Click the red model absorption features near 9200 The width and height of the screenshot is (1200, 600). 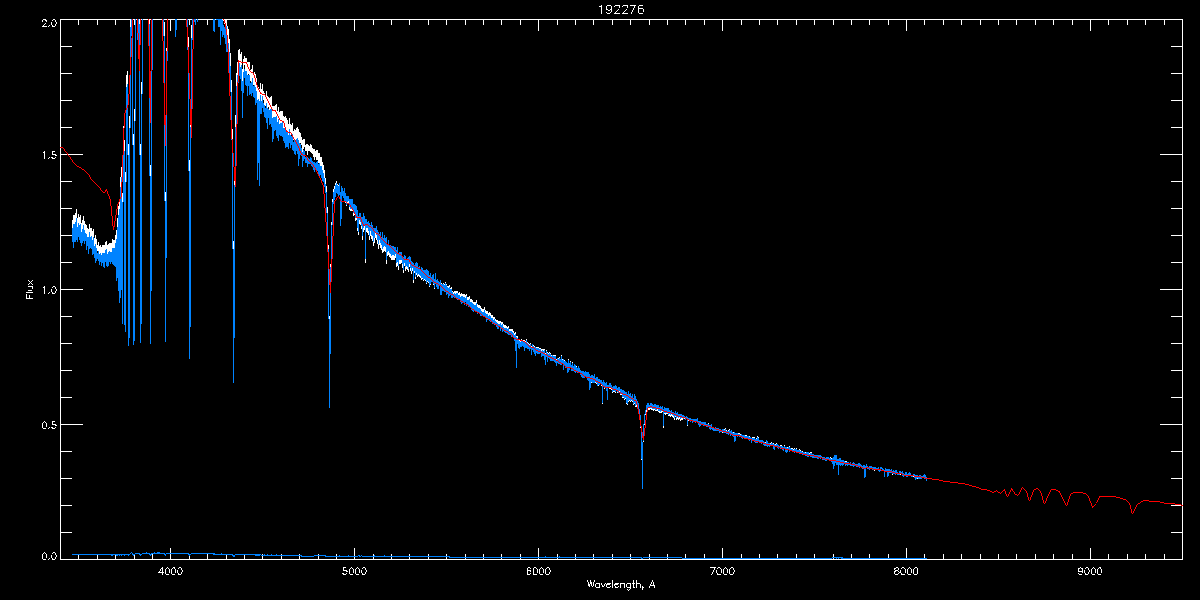[x=1132, y=505]
